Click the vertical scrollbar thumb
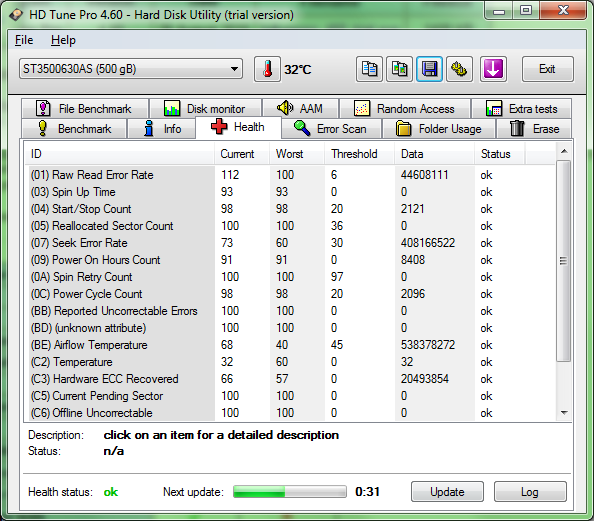The width and height of the screenshot is (594, 521). 564,261
